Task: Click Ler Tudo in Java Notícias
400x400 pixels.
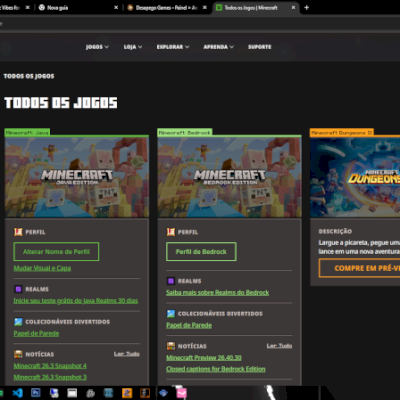Action: (127, 354)
